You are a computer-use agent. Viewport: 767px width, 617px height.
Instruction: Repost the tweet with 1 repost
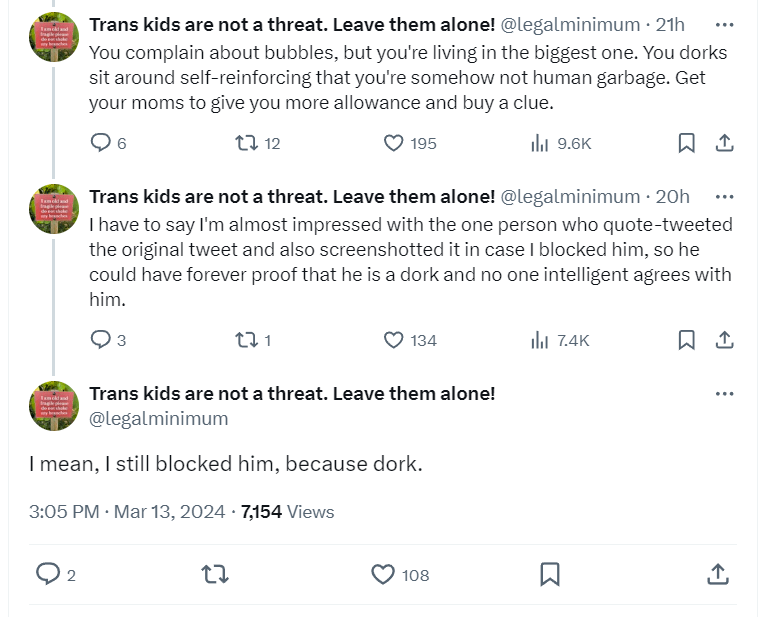245,340
